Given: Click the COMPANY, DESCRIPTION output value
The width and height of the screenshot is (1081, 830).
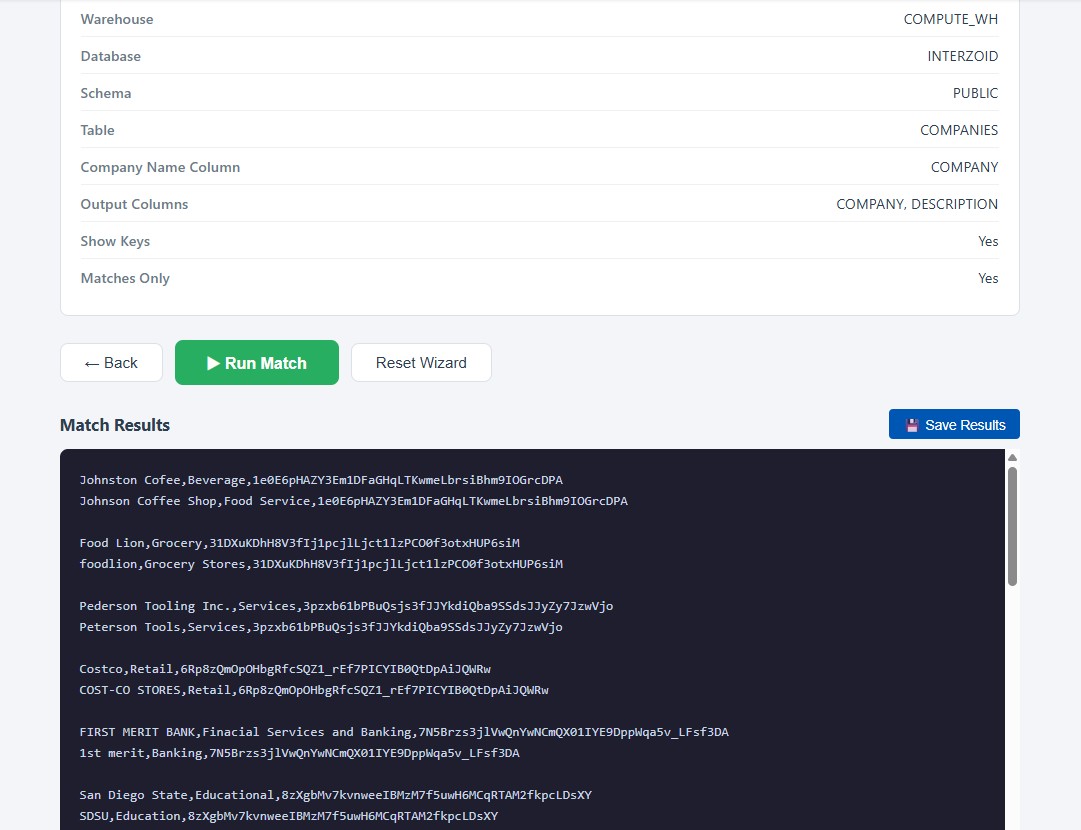Looking at the screenshot, I should [917, 204].
